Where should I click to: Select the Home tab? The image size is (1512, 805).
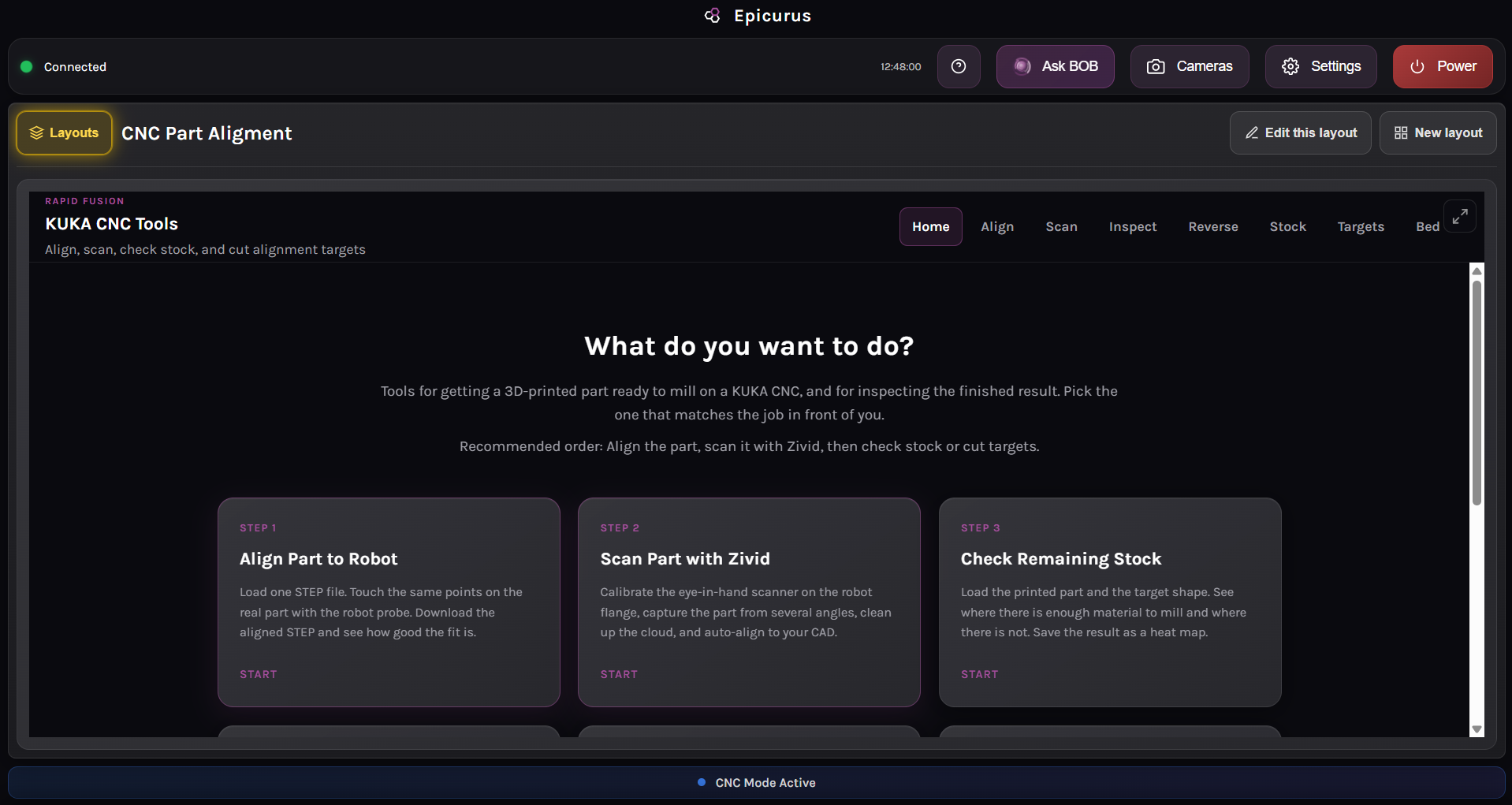[x=931, y=226]
